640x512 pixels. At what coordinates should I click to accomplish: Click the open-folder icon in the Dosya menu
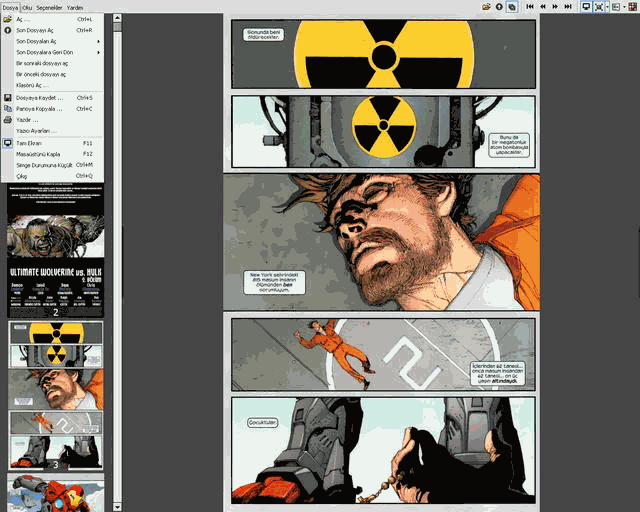[7, 19]
